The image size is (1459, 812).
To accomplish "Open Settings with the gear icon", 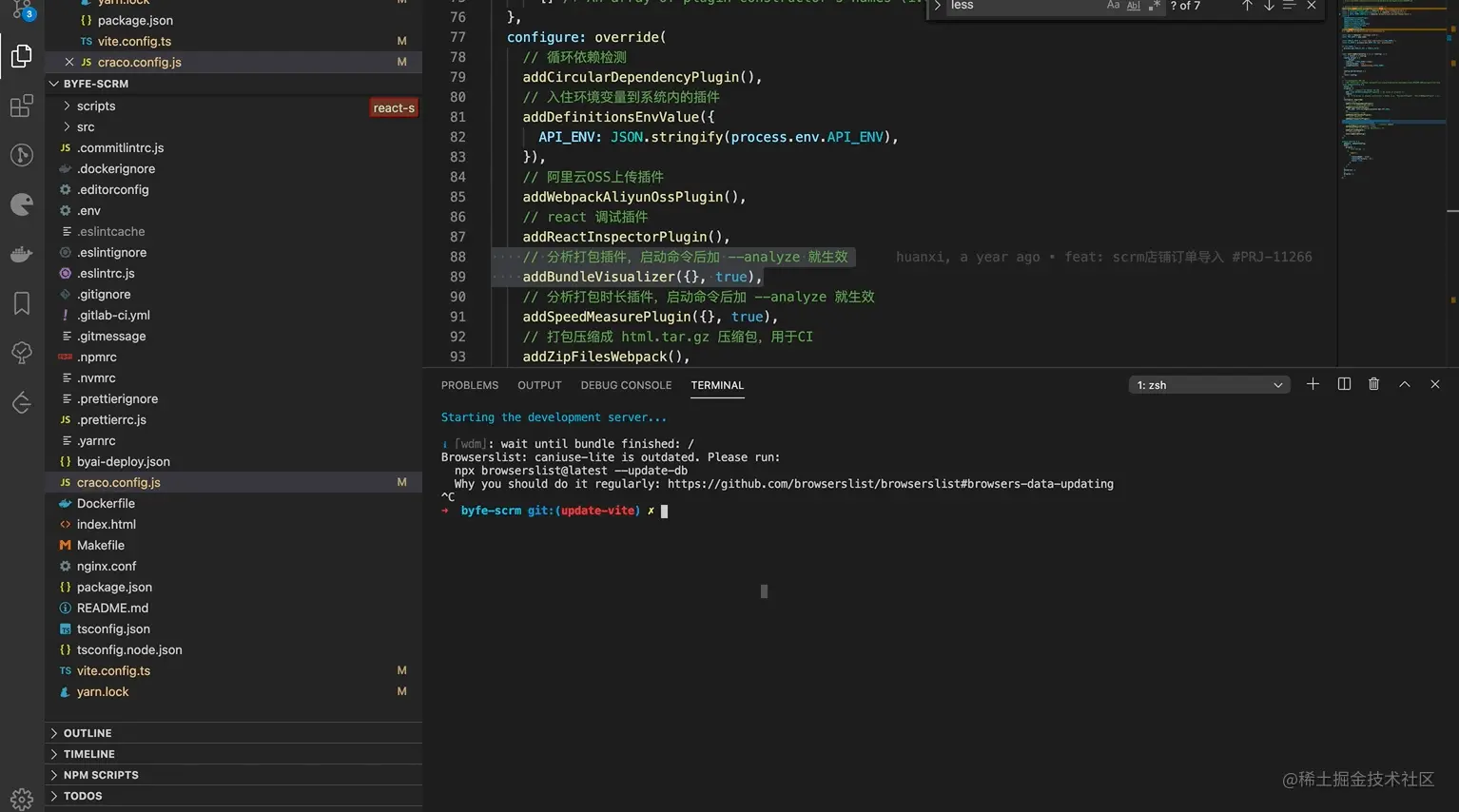I will point(21,799).
